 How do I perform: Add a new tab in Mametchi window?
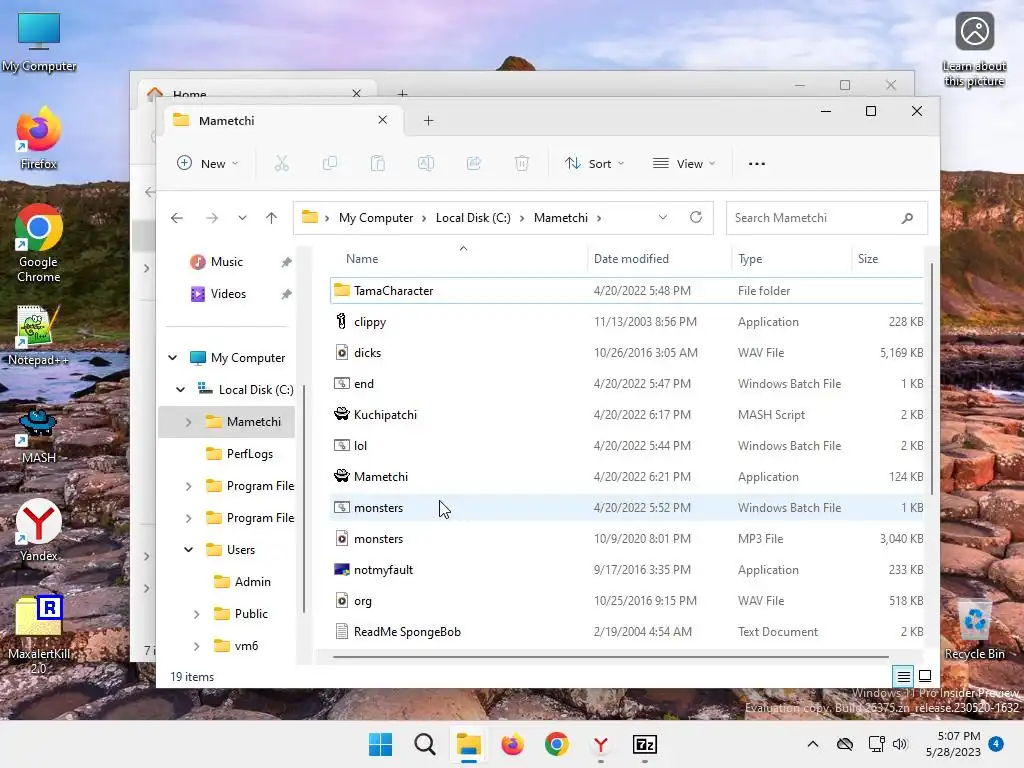[x=428, y=120]
